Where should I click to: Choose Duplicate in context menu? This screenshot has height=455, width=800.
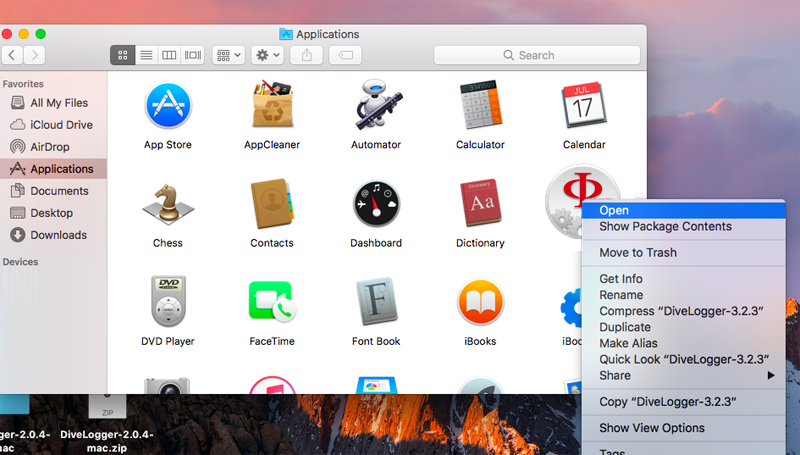(x=683, y=327)
